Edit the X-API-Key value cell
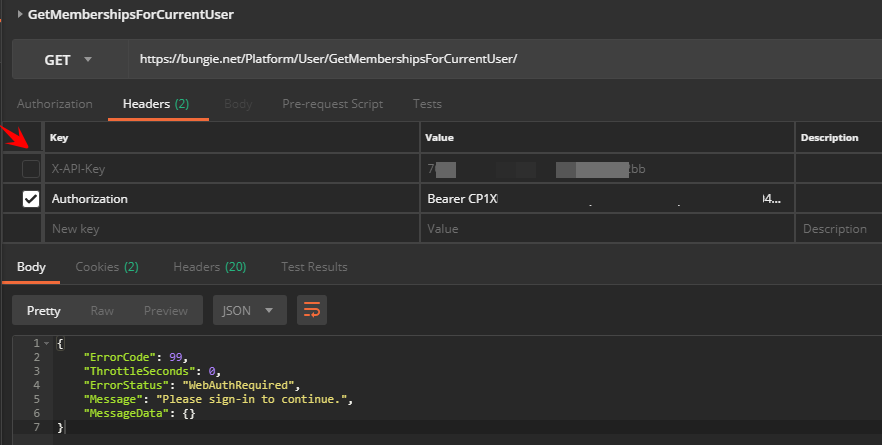This screenshot has width=882, height=445. click(x=607, y=169)
